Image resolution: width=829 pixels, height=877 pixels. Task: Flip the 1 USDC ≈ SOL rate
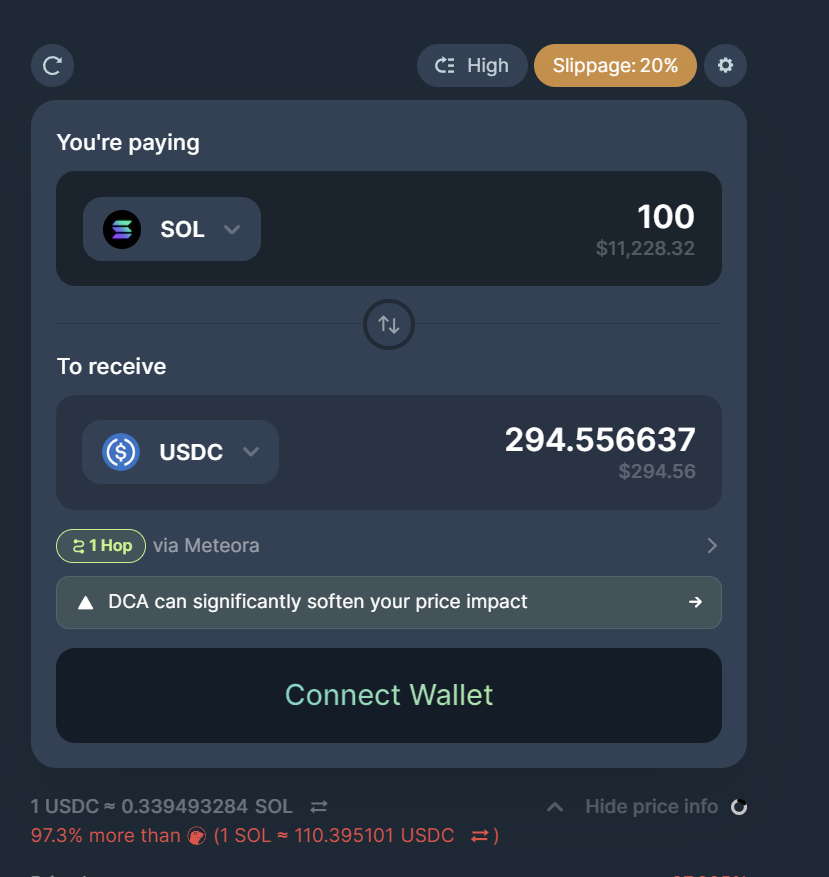[318, 806]
